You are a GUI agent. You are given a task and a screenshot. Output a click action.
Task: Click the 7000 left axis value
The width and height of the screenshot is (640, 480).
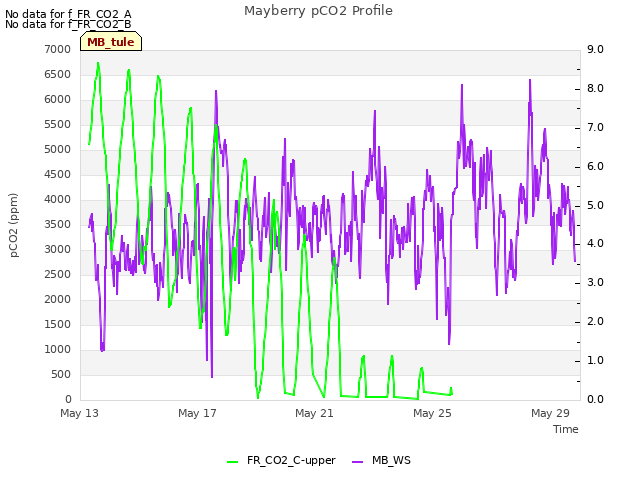click(x=58, y=49)
